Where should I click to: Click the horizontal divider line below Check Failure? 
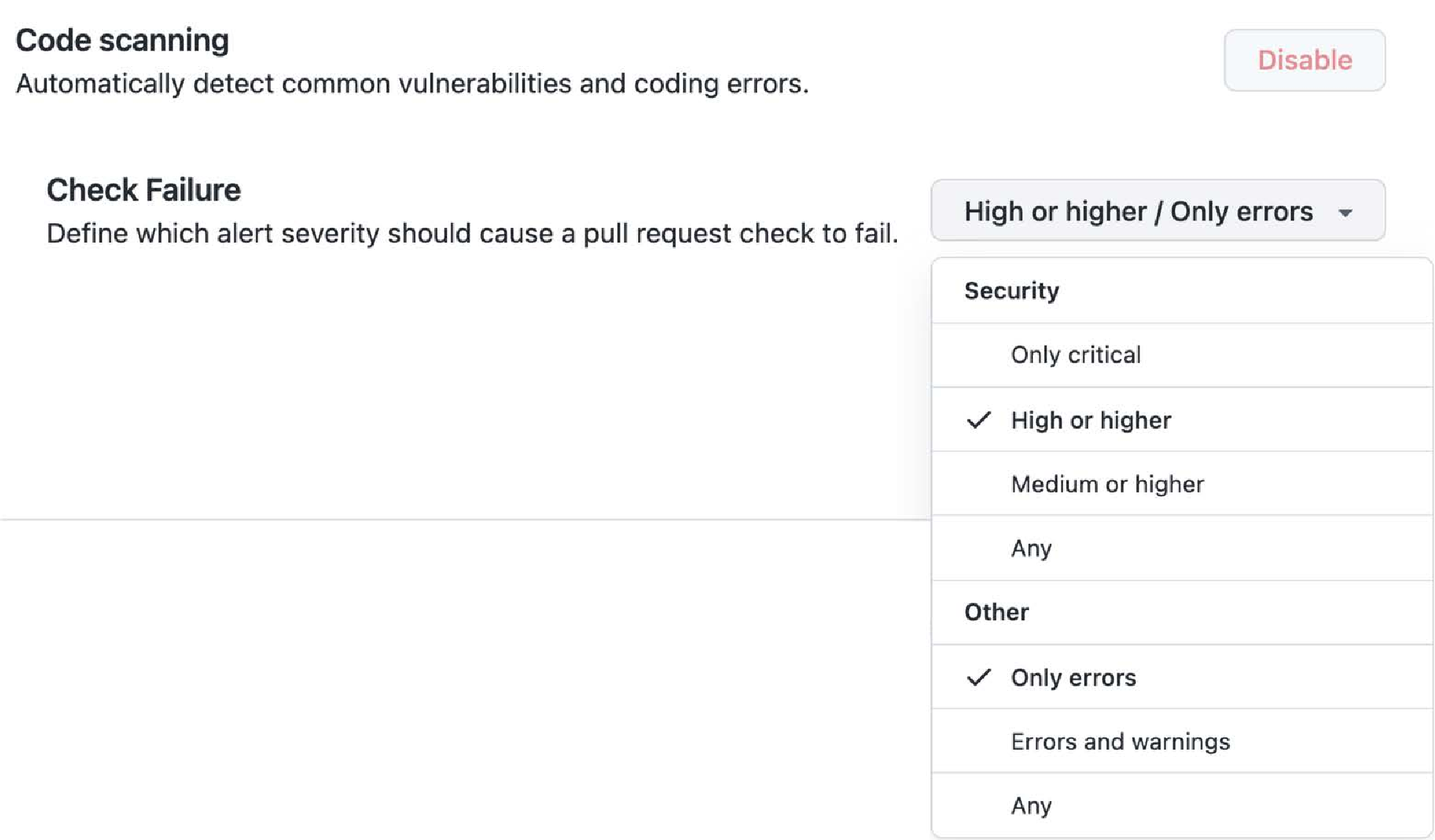point(465,520)
